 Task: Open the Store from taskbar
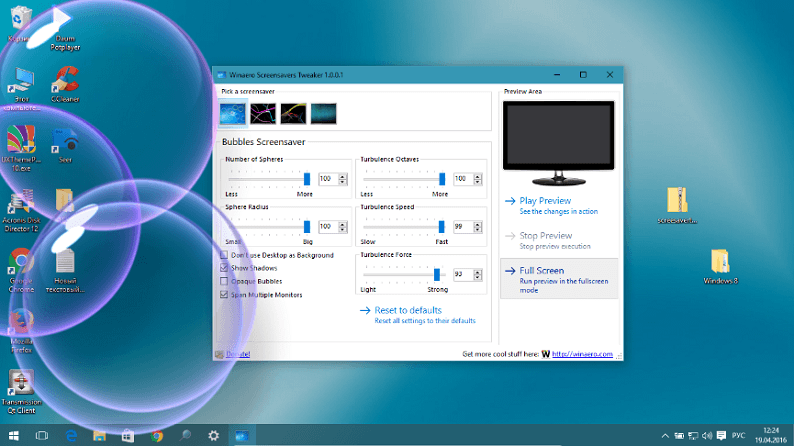point(128,435)
